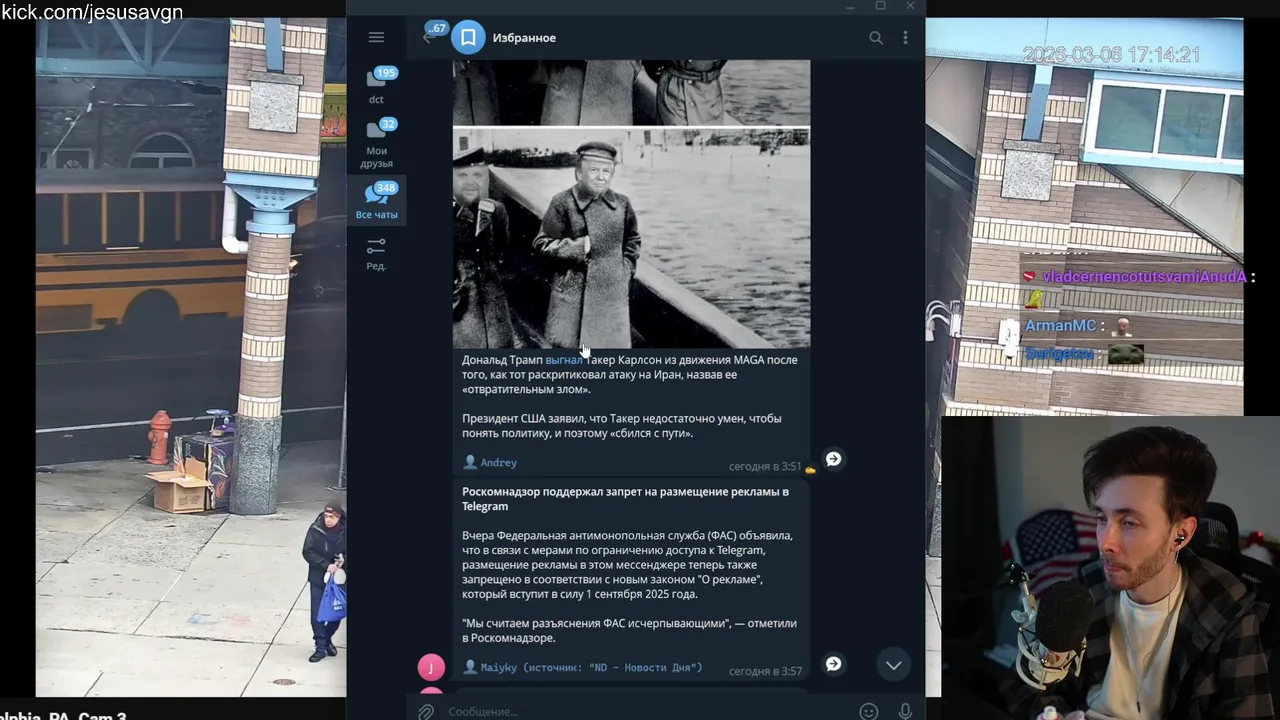The image size is (1280, 720).
Task: Minimize the Telegram window
Action: (x=851, y=6)
